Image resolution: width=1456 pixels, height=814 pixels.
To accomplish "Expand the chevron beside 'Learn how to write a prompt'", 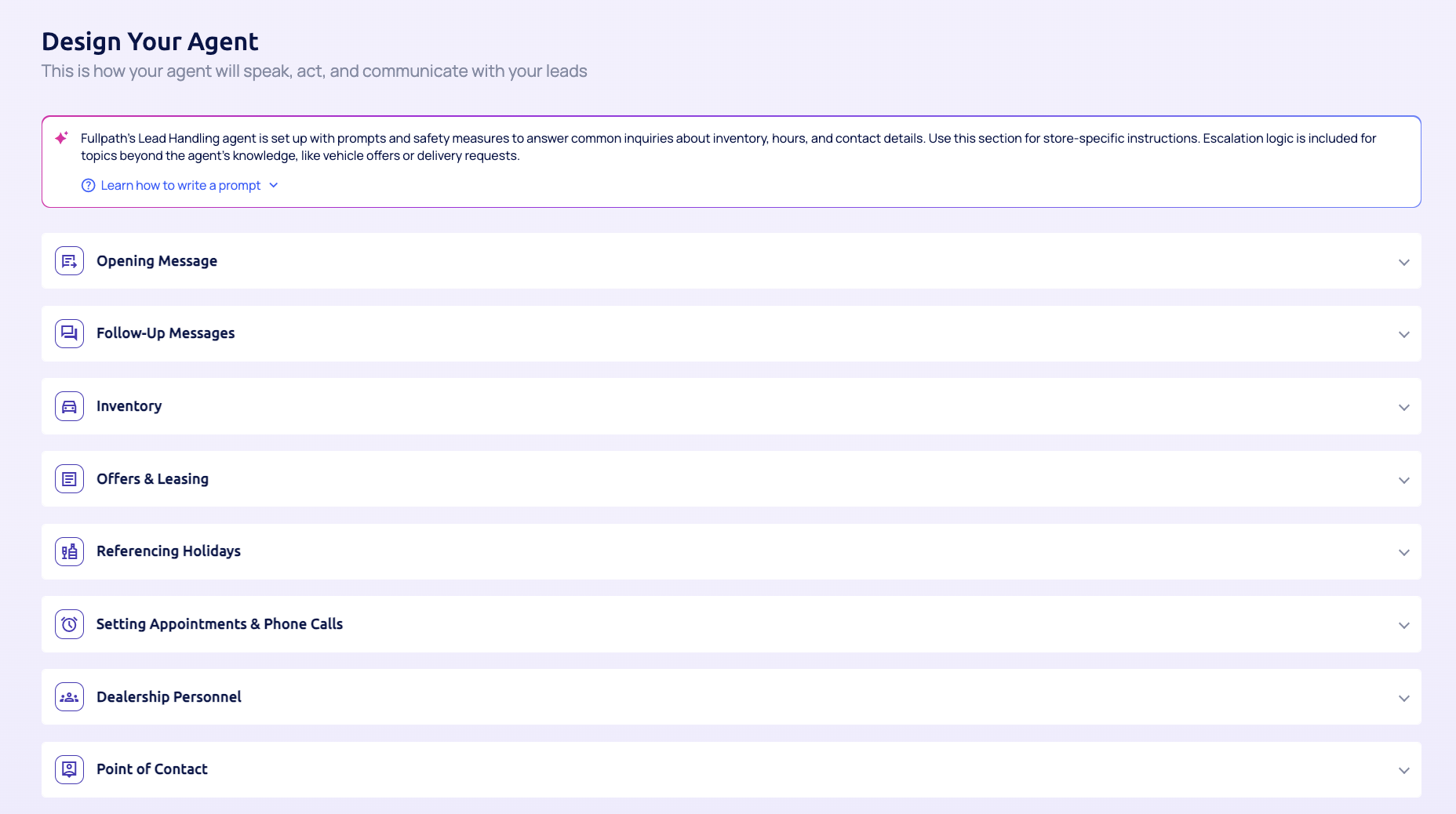I will [274, 186].
